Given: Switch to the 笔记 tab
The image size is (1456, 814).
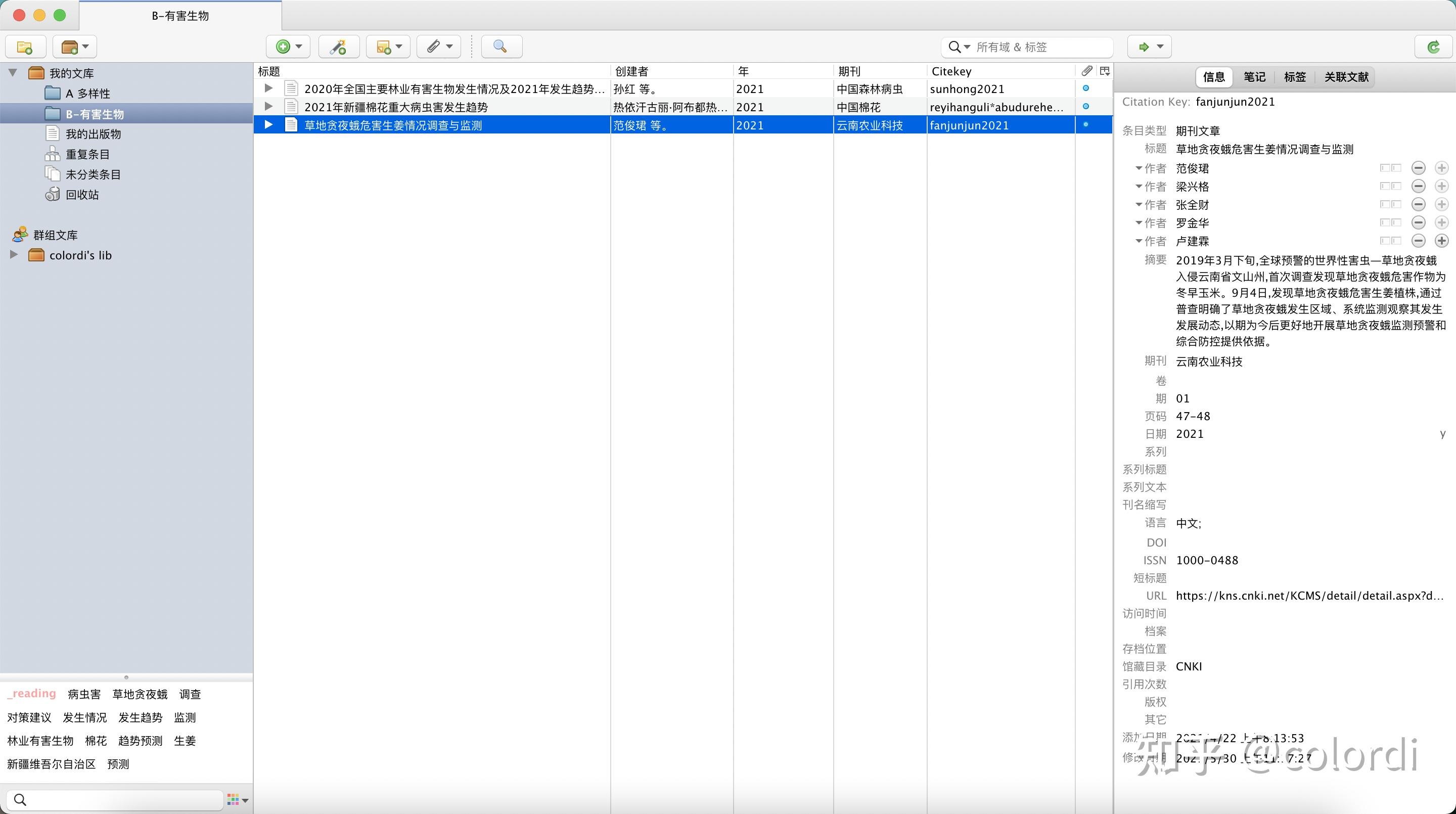Looking at the screenshot, I should point(1254,77).
